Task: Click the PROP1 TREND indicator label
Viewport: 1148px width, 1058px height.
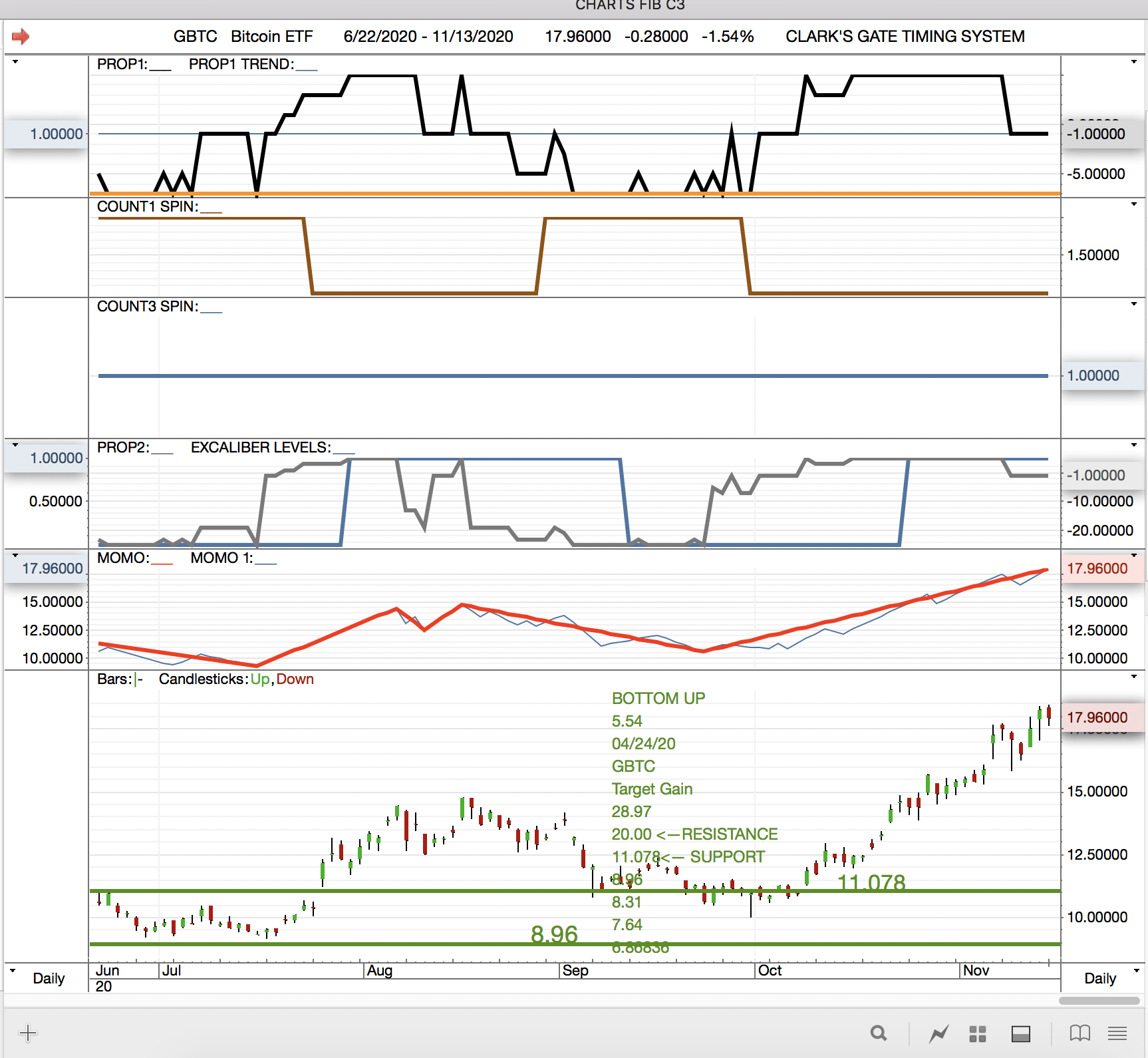Action: click(x=241, y=65)
